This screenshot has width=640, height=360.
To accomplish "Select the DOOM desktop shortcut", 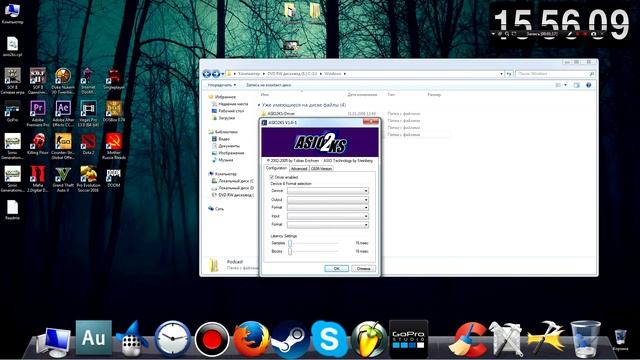I will point(113,177).
